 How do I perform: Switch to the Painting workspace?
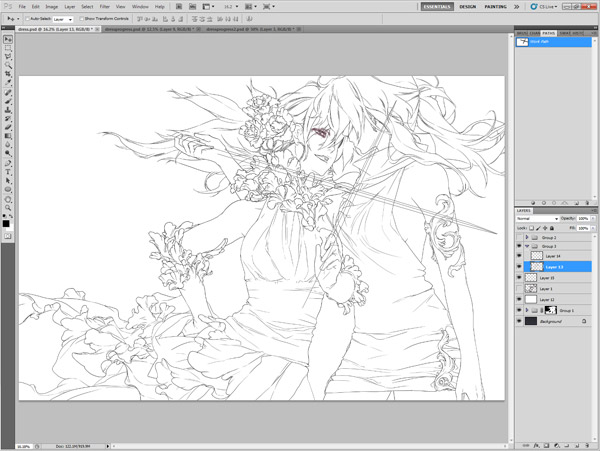pos(496,7)
